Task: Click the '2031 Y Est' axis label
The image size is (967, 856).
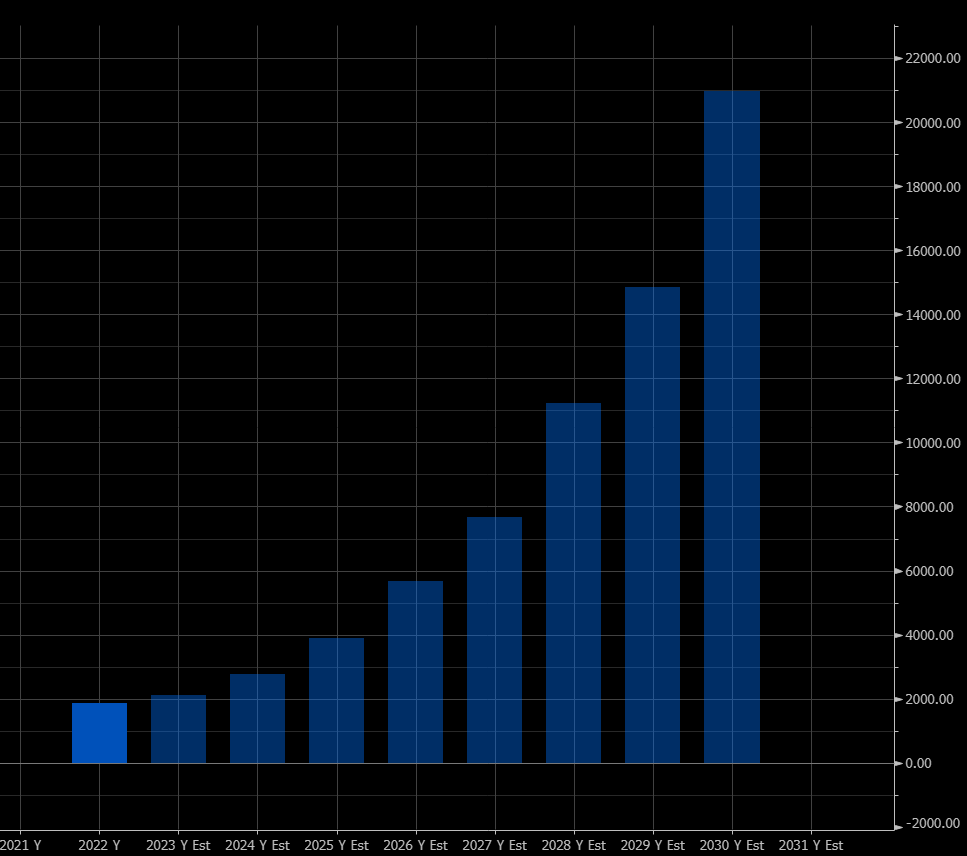Action: coord(810,845)
